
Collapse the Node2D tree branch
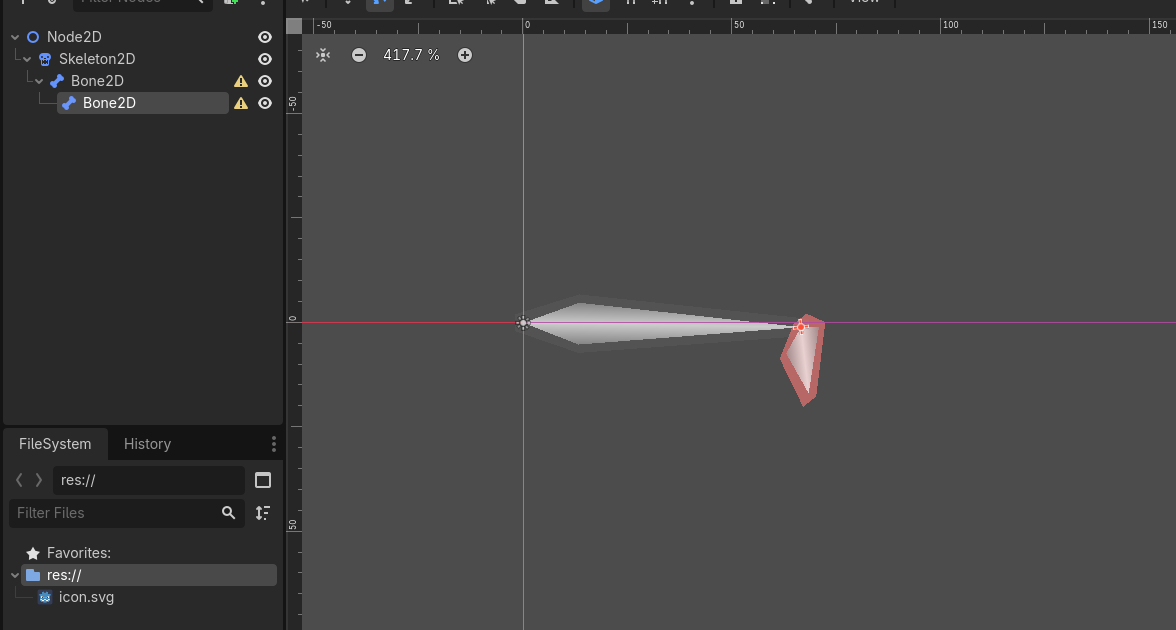15,37
